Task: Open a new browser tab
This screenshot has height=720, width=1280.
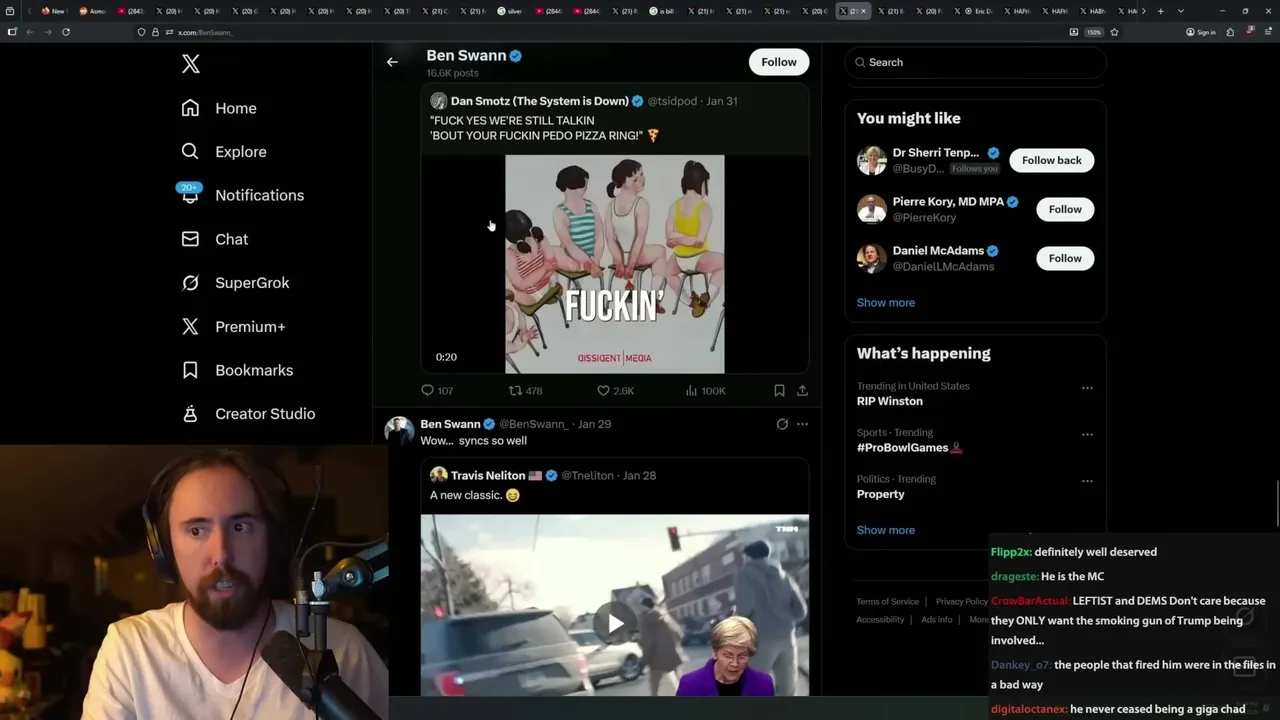Action: click(1160, 11)
